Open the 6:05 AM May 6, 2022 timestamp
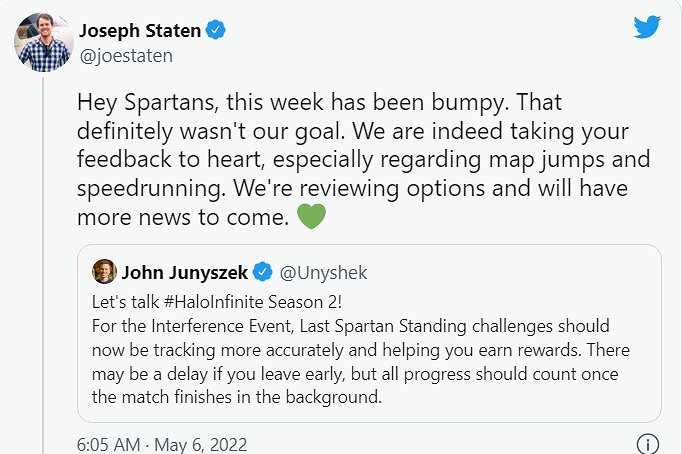The image size is (682, 454). coord(161,444)
